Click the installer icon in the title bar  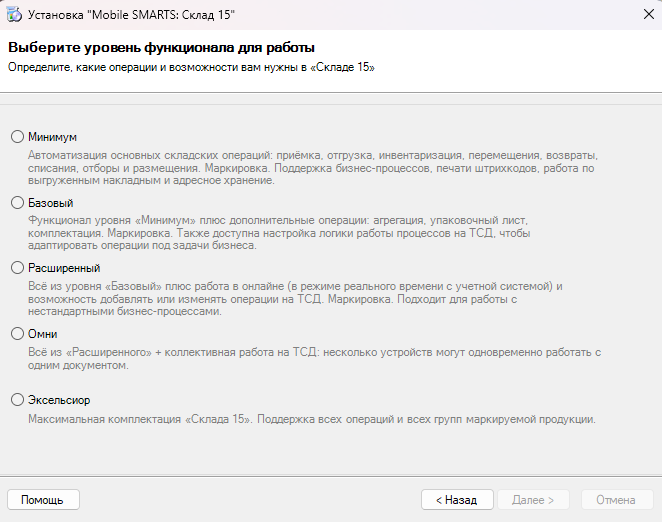click(15, 14)
